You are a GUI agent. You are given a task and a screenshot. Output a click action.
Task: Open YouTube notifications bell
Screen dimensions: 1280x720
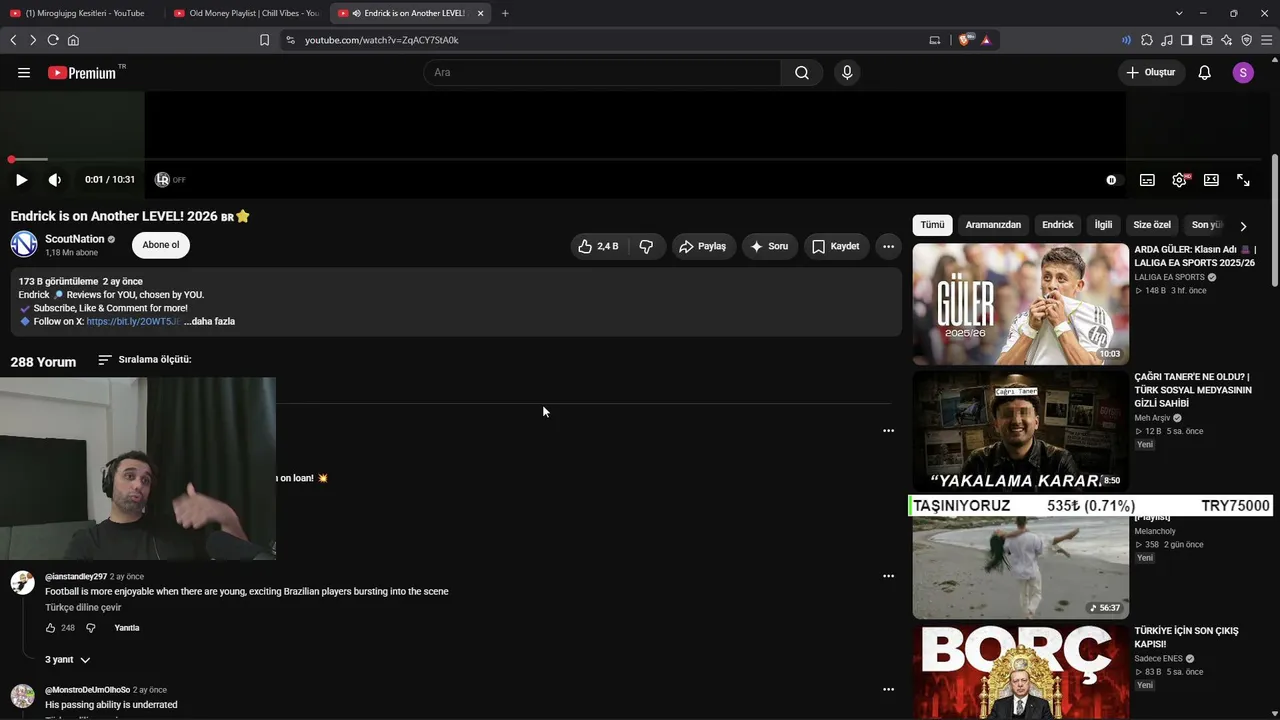coord(1205,73)
